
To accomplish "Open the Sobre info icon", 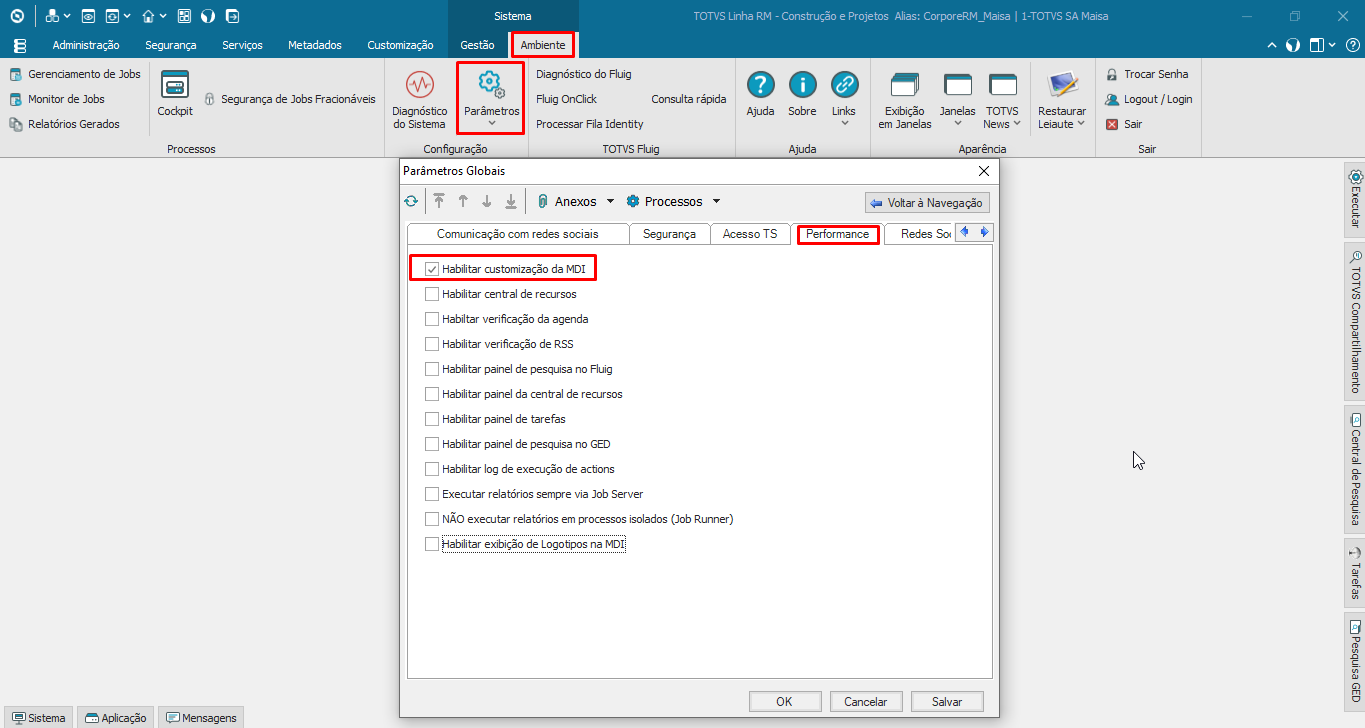I will 802,84.
